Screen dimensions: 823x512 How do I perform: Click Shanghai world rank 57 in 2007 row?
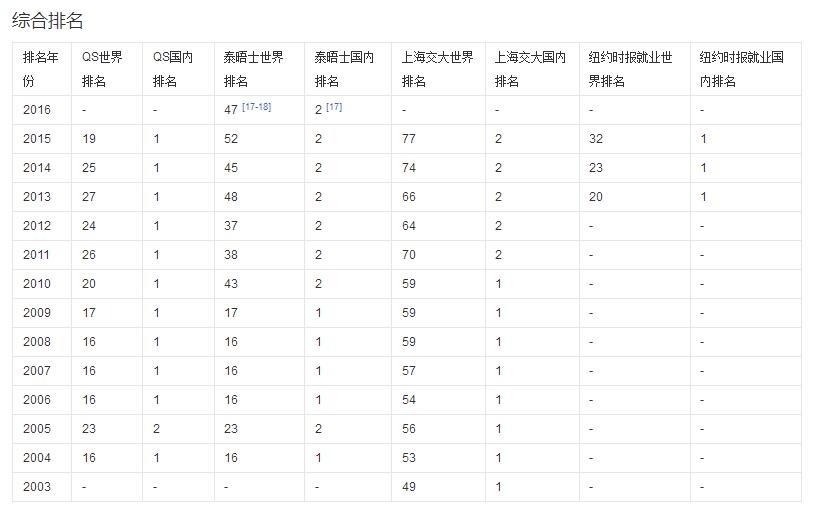[409, 370]
